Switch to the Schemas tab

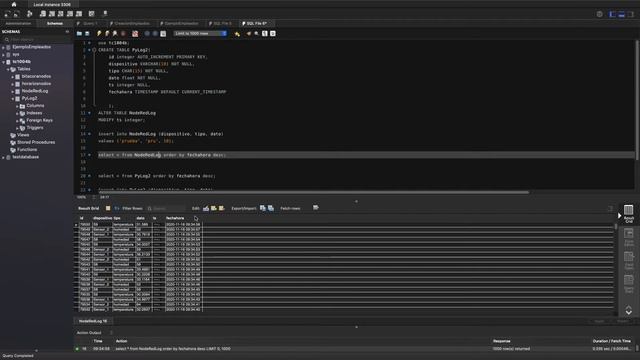click(55, 24)
